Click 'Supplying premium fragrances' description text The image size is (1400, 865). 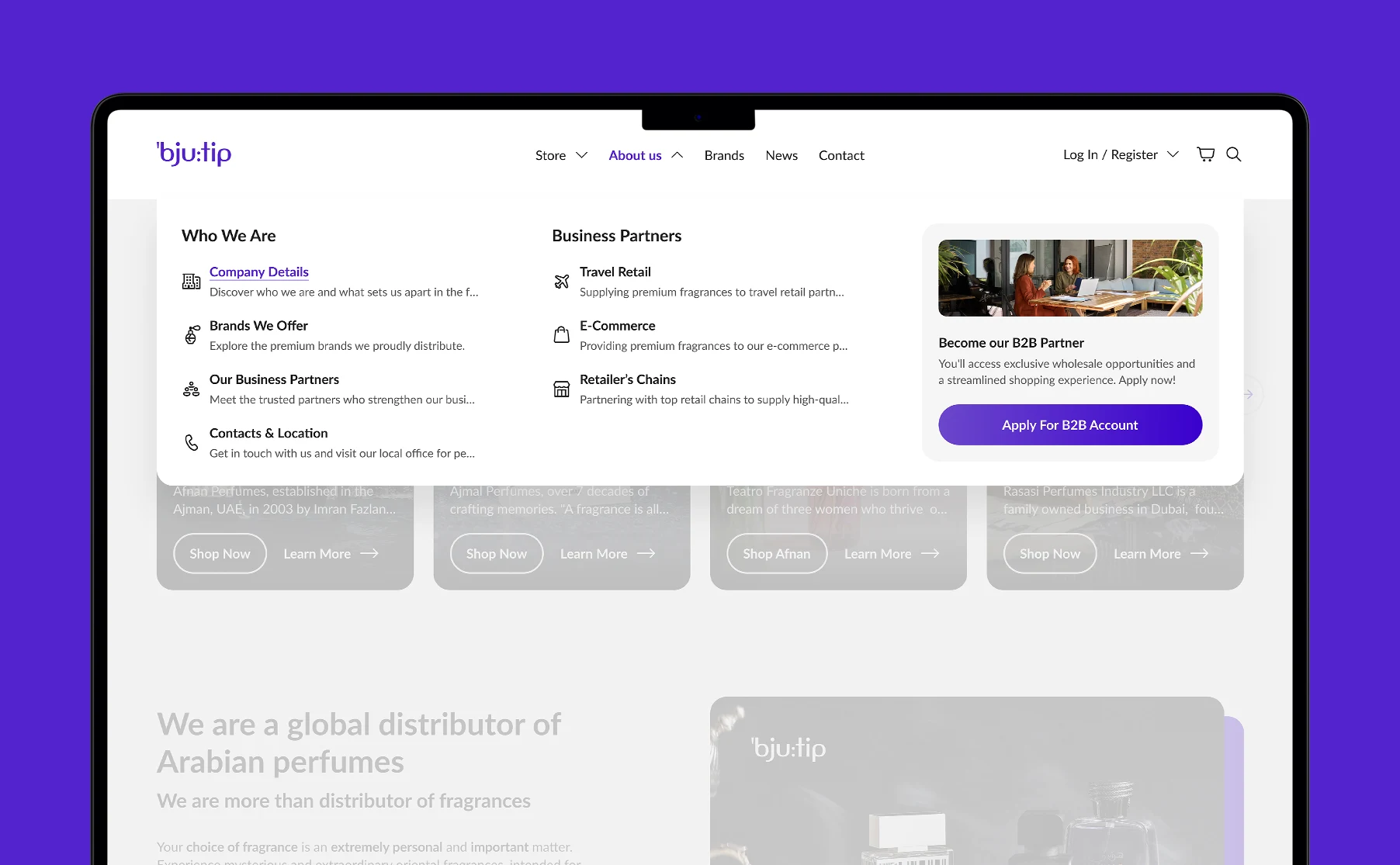712,292
